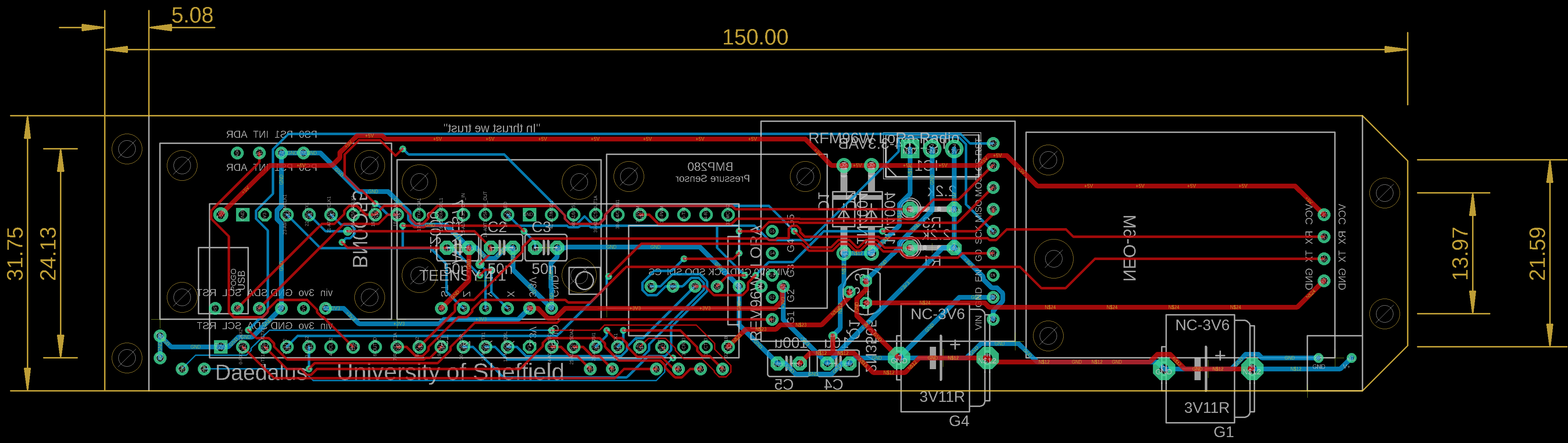Screen dimensions: 1568x443
Task: Click the G1 battery designator
Action: point(1224,432)
